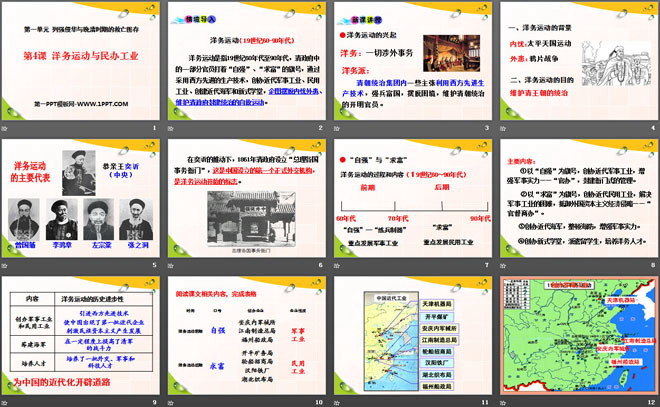Select slide 2 thumbnail with 情境导入 heading
This screenshot has height=407, width=660.
[x=247, y=61]
